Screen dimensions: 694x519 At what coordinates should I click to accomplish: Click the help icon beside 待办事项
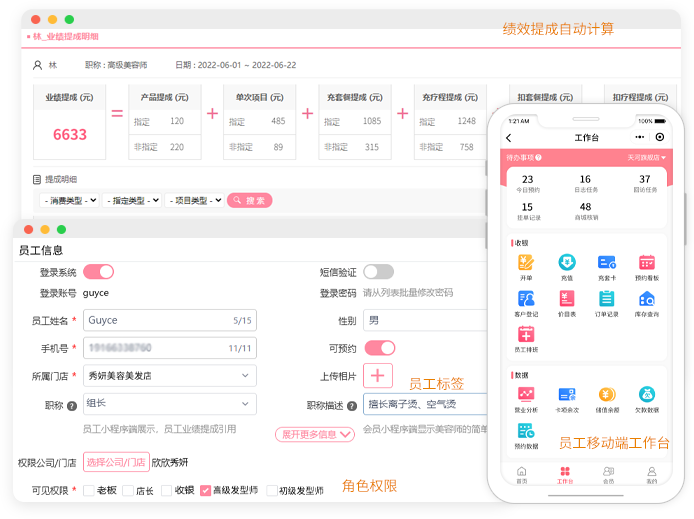coord(538,157)
